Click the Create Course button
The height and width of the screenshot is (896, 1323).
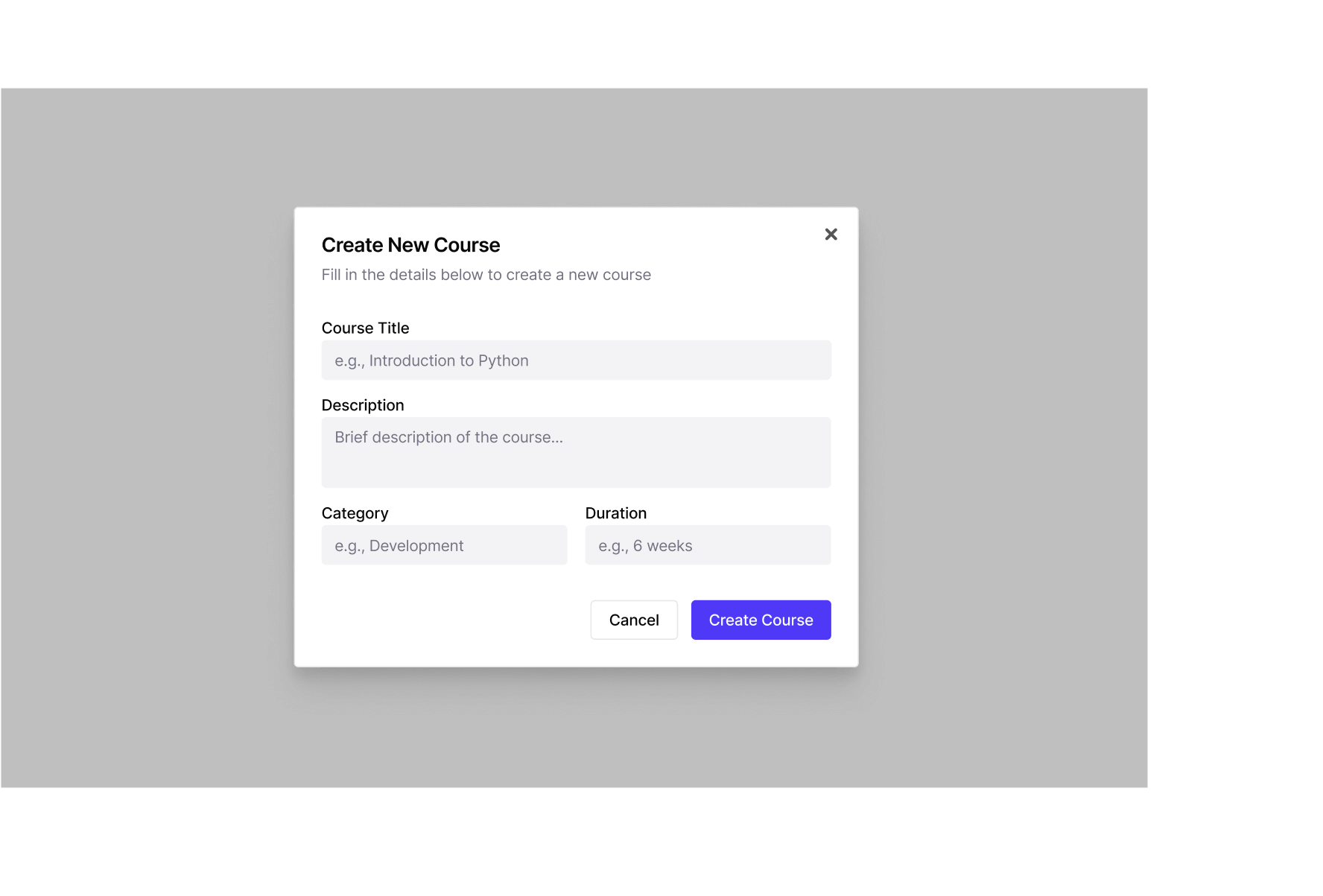coord(761,620)
